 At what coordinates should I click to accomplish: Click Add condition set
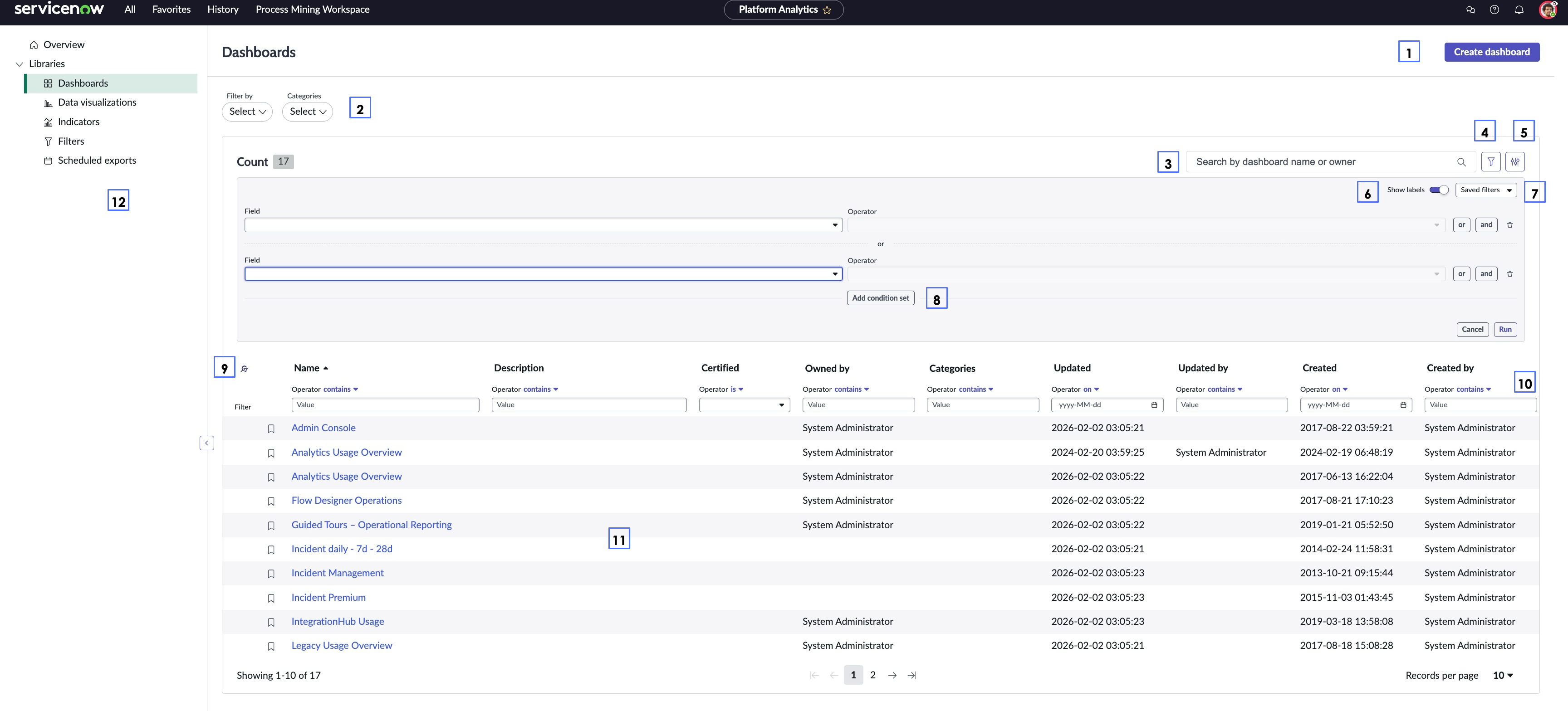[x=880, y=298]
